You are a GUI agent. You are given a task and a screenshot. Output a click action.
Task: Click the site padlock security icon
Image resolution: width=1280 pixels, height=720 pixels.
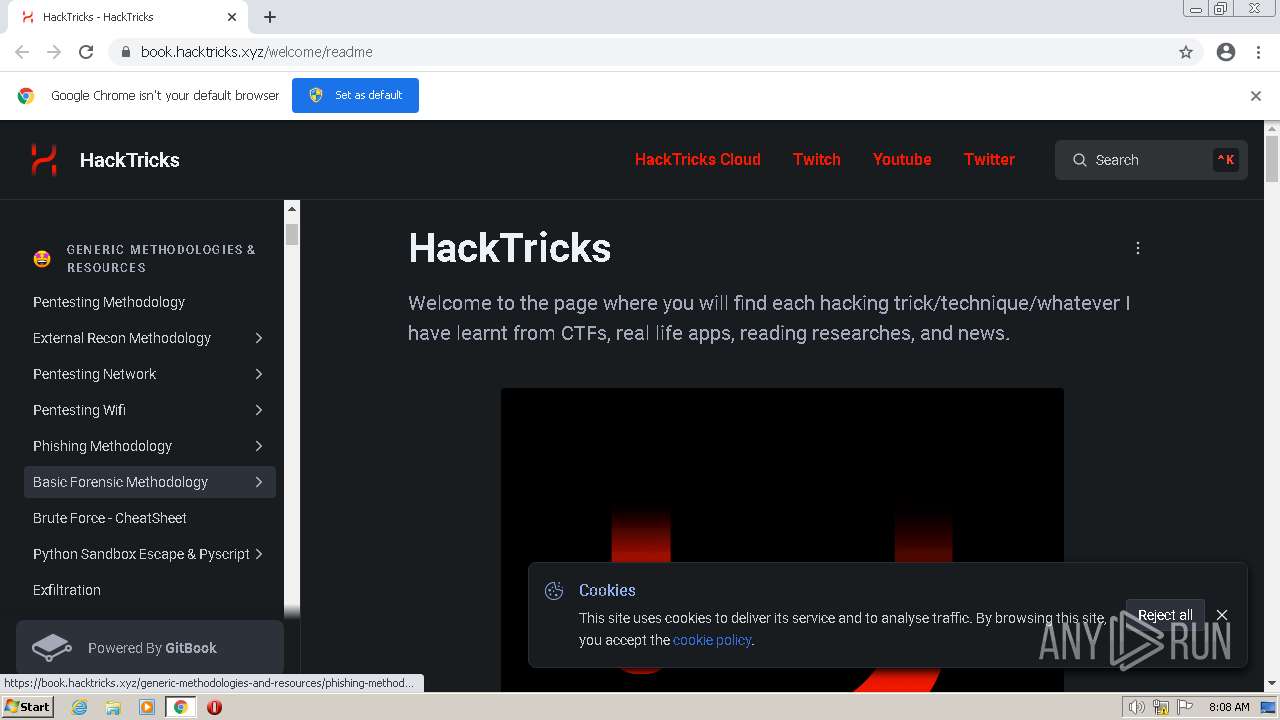pos(126,52)
